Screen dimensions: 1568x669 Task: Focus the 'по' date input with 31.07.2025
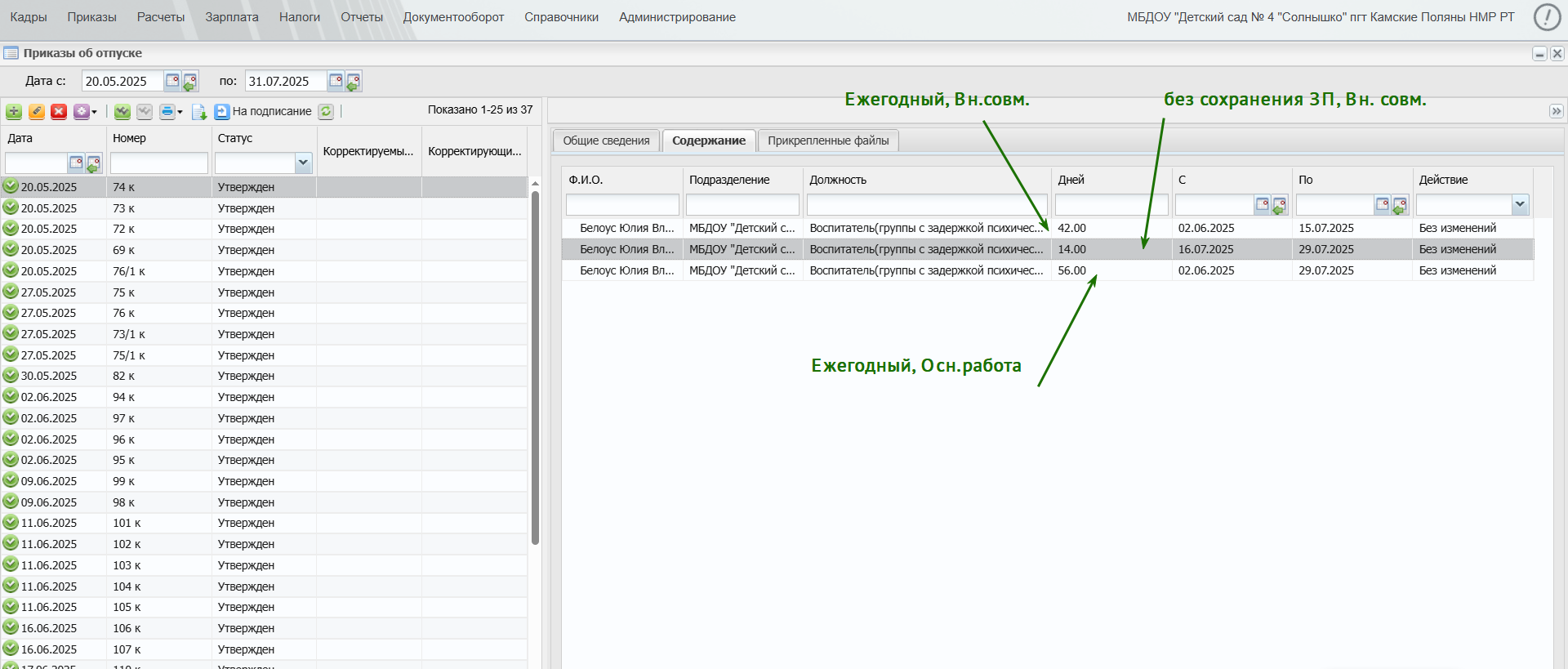pyautogui.click(x=286, y=81)
